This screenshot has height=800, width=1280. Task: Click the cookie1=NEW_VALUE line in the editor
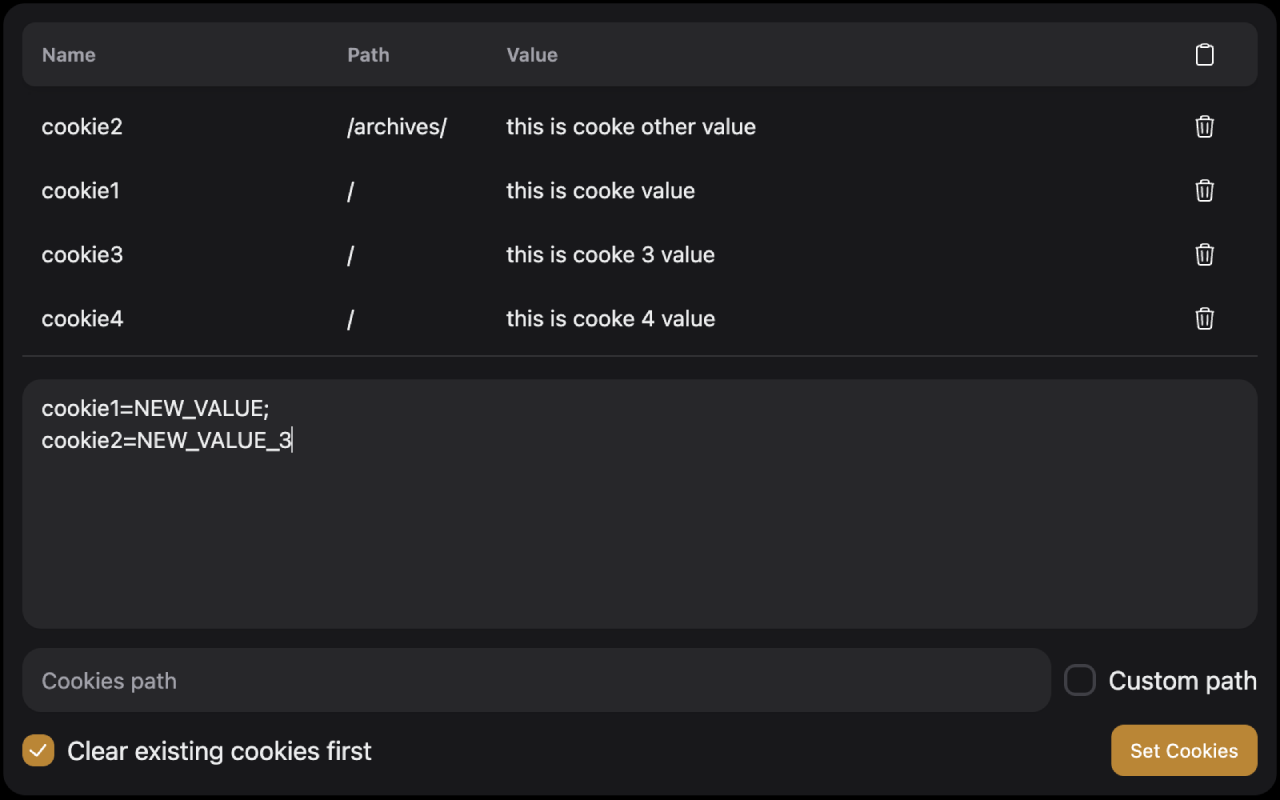pos(156,408)
